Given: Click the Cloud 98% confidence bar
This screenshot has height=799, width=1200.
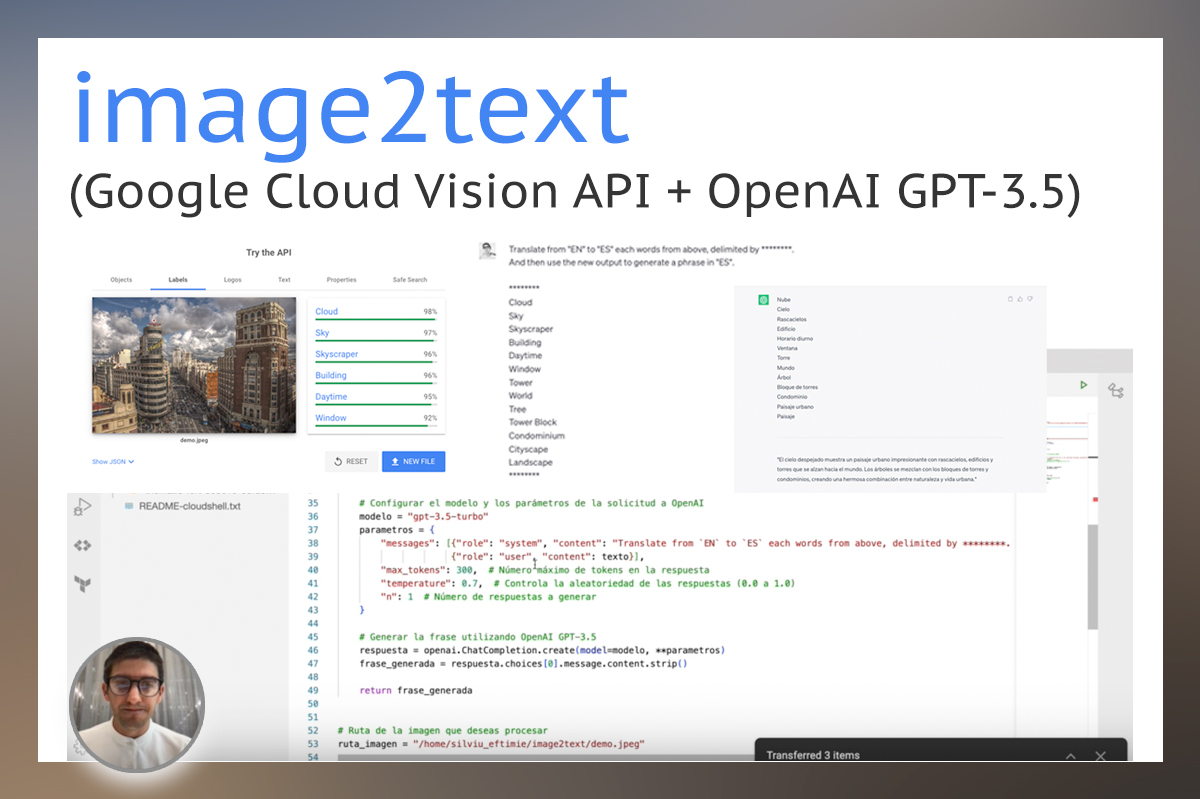Looking at the screenshot, I should [376, 320].
